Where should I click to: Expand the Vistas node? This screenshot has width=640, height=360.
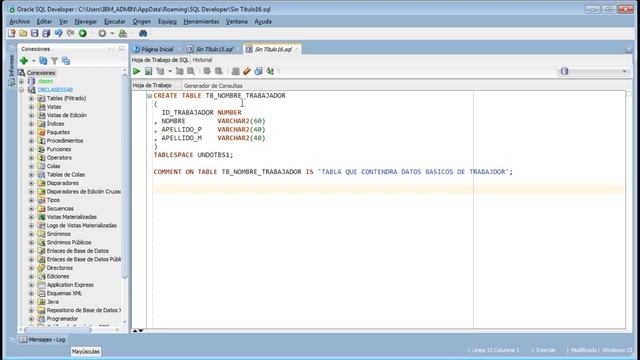31,107
